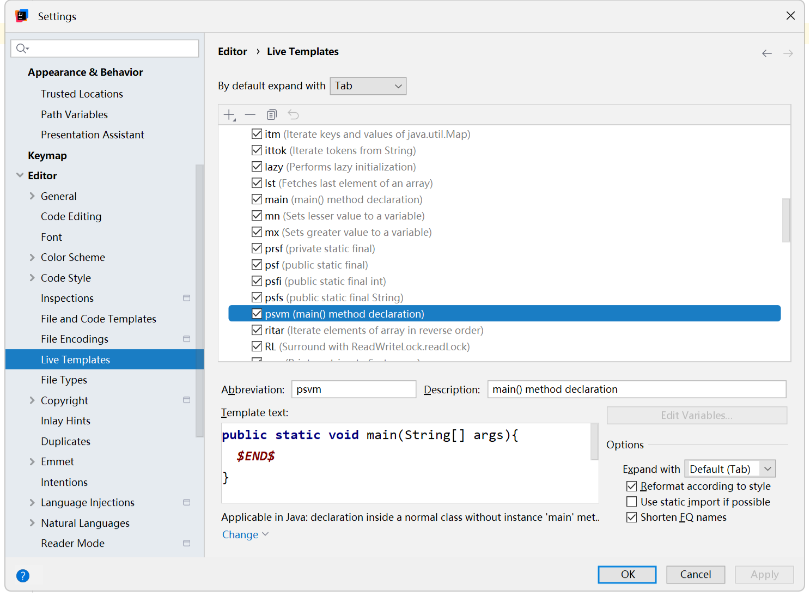Disable the main template checkbox
The width and height of the screenshot is (809, 593).
point(257,199)
